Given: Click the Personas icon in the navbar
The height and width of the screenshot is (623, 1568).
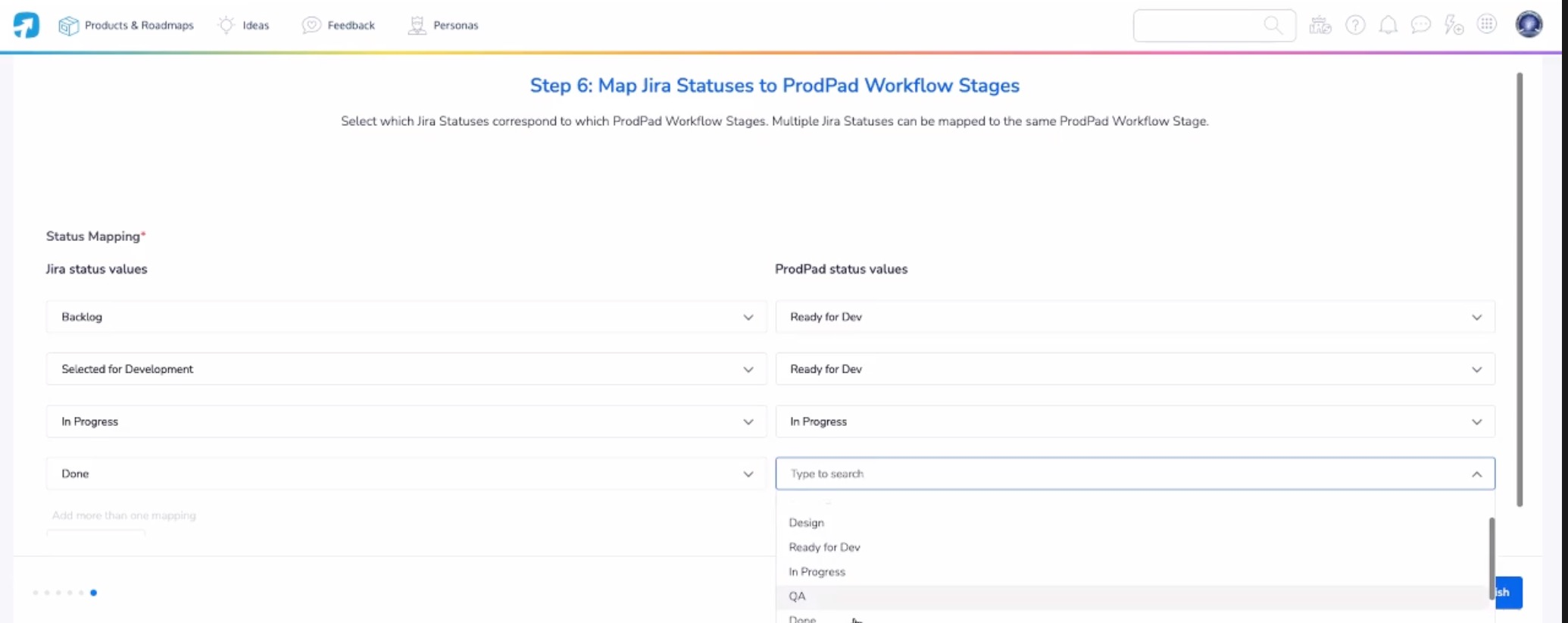Looking at the screenshot, I should [x=417, y=24].
